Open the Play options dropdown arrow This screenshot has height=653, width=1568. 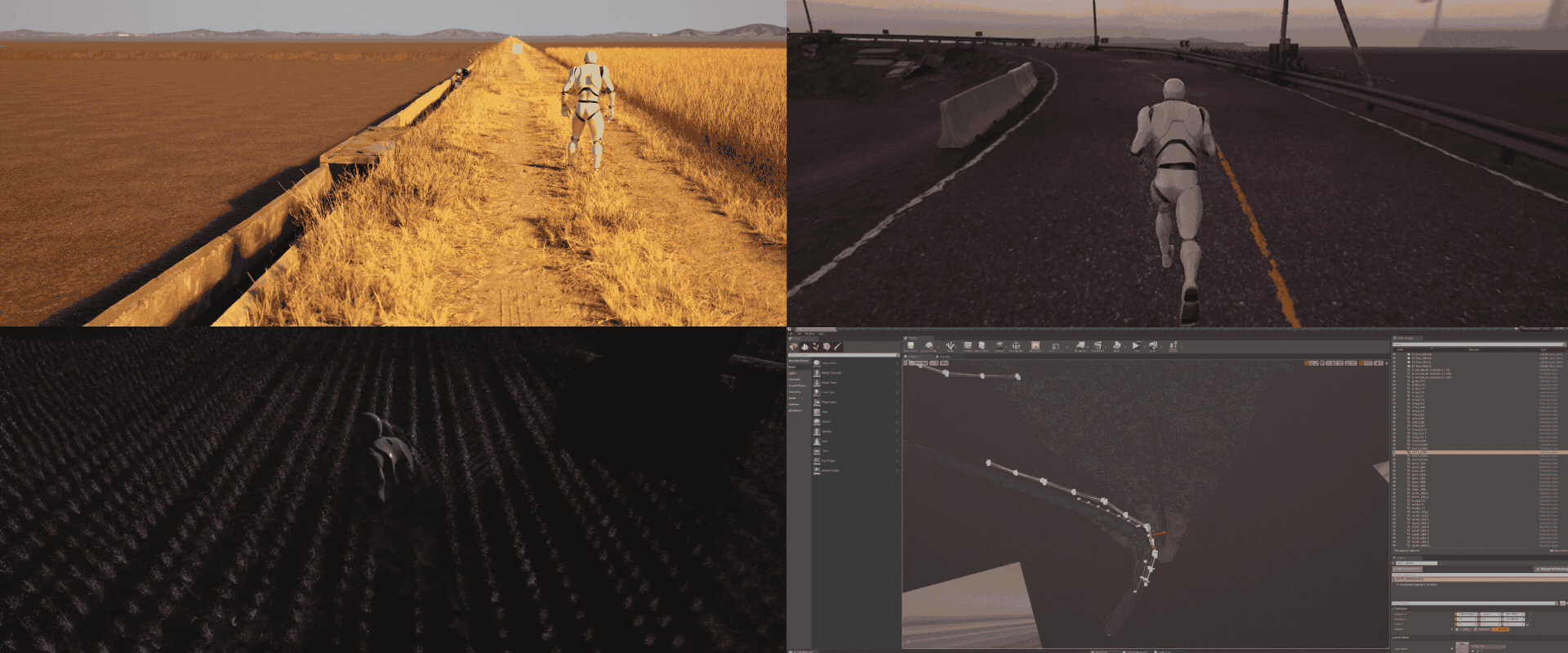coord(1145,347)
